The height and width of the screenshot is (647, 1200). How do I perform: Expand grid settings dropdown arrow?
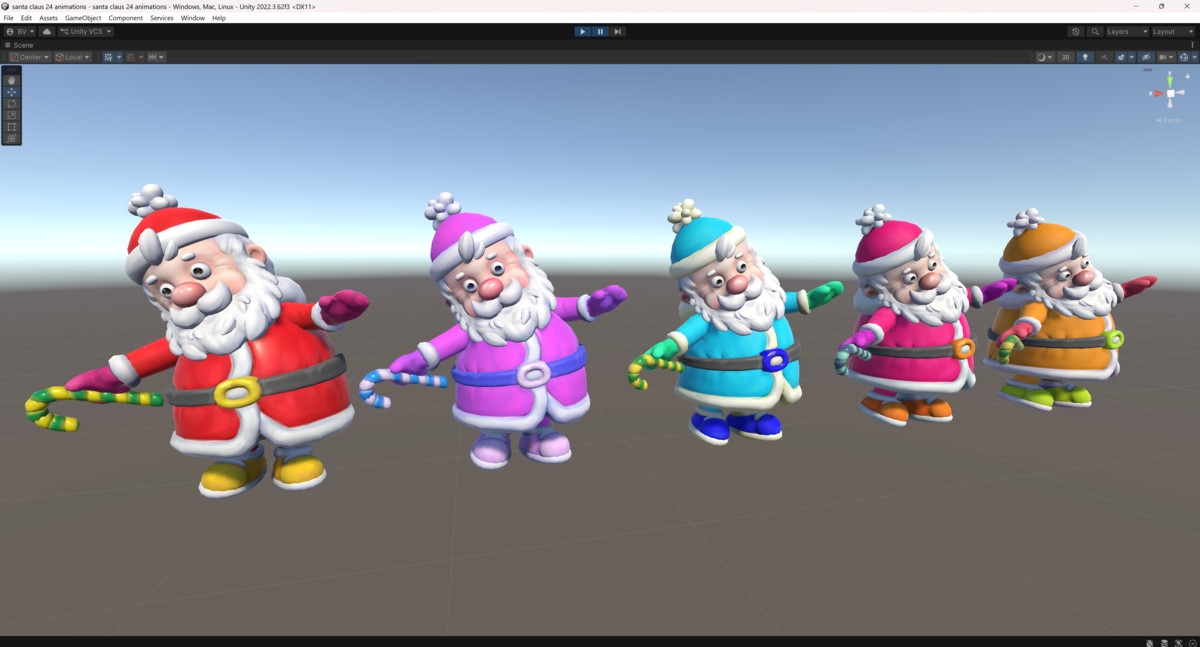[x=119, y=57]
